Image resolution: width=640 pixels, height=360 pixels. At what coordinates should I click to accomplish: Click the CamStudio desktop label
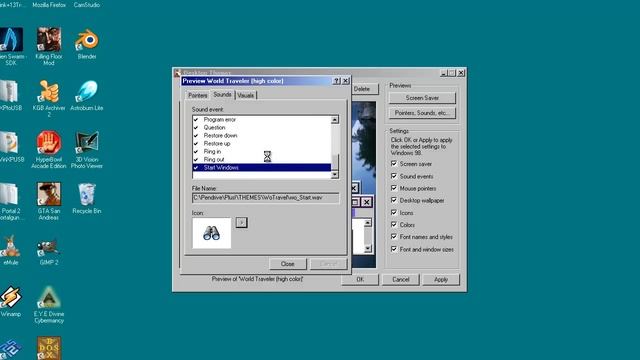[87, 5]
